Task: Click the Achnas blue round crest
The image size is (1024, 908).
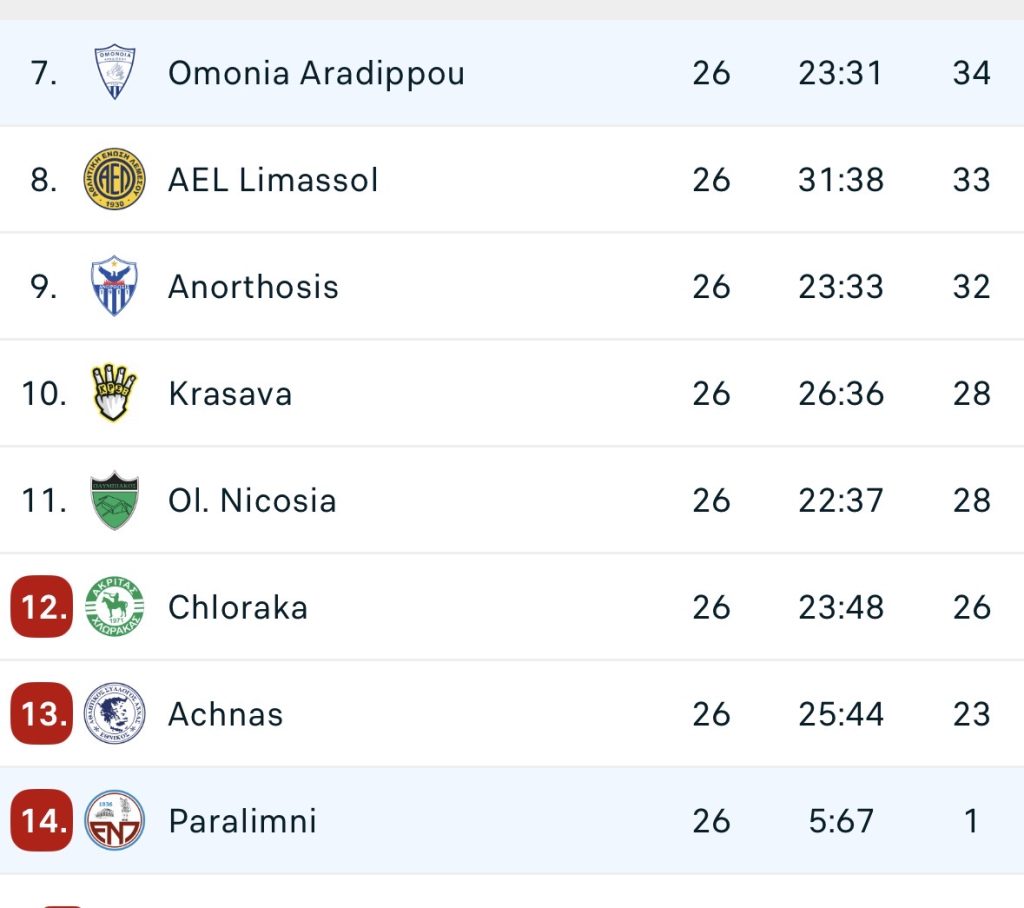Action: coord(114,714)
